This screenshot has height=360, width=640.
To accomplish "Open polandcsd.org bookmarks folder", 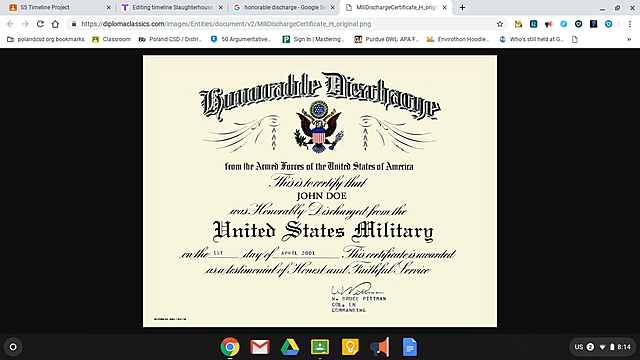I will 46,39.
